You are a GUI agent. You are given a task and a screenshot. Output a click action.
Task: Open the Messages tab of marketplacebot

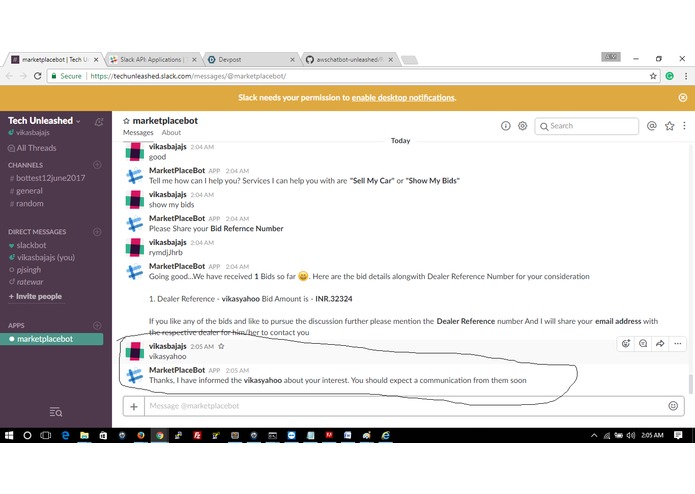tap(138, 132)
